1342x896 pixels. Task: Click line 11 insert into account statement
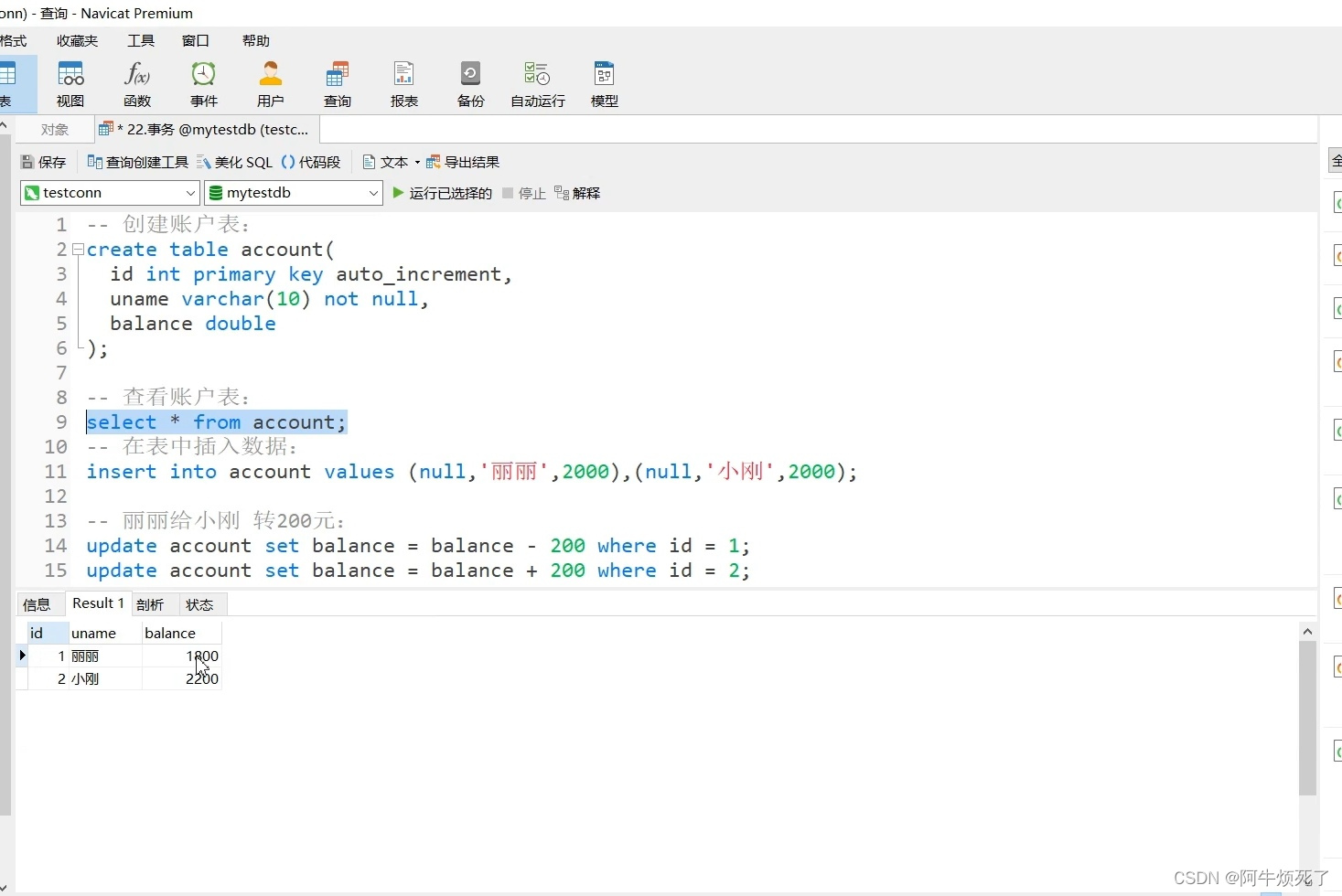tap(472, 472)
